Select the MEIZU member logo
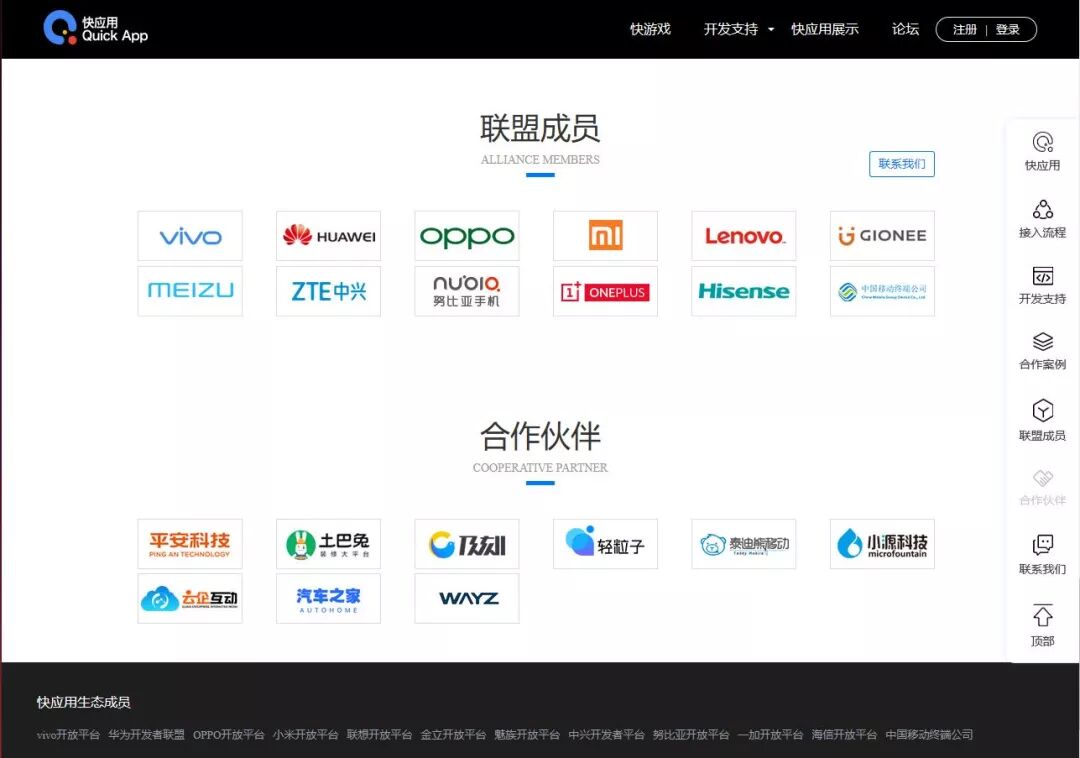The image size is (1080, 758). [190, 291]
